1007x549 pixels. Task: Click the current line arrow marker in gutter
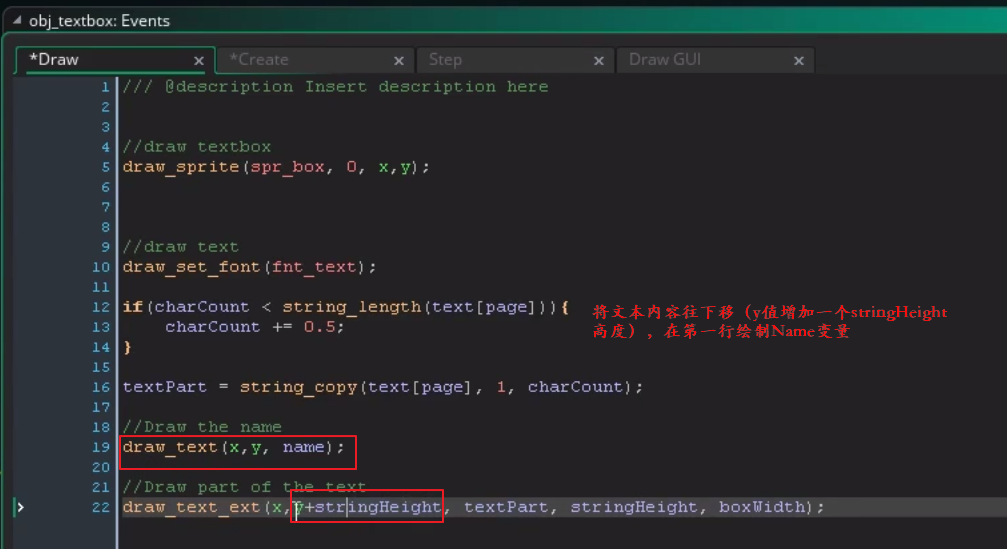point(21,507)
